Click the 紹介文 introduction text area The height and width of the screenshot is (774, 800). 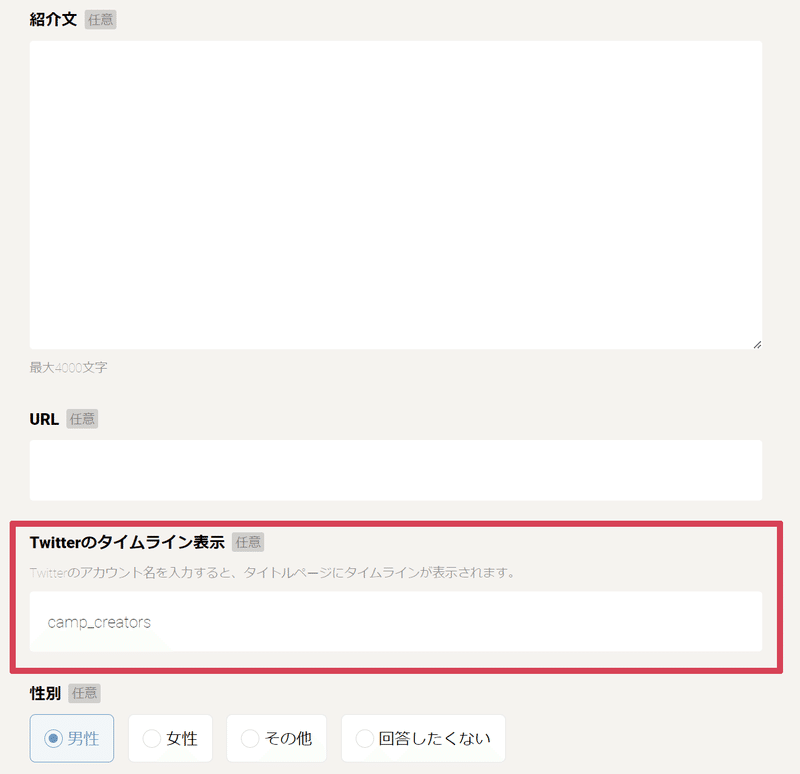pos(396,195)
